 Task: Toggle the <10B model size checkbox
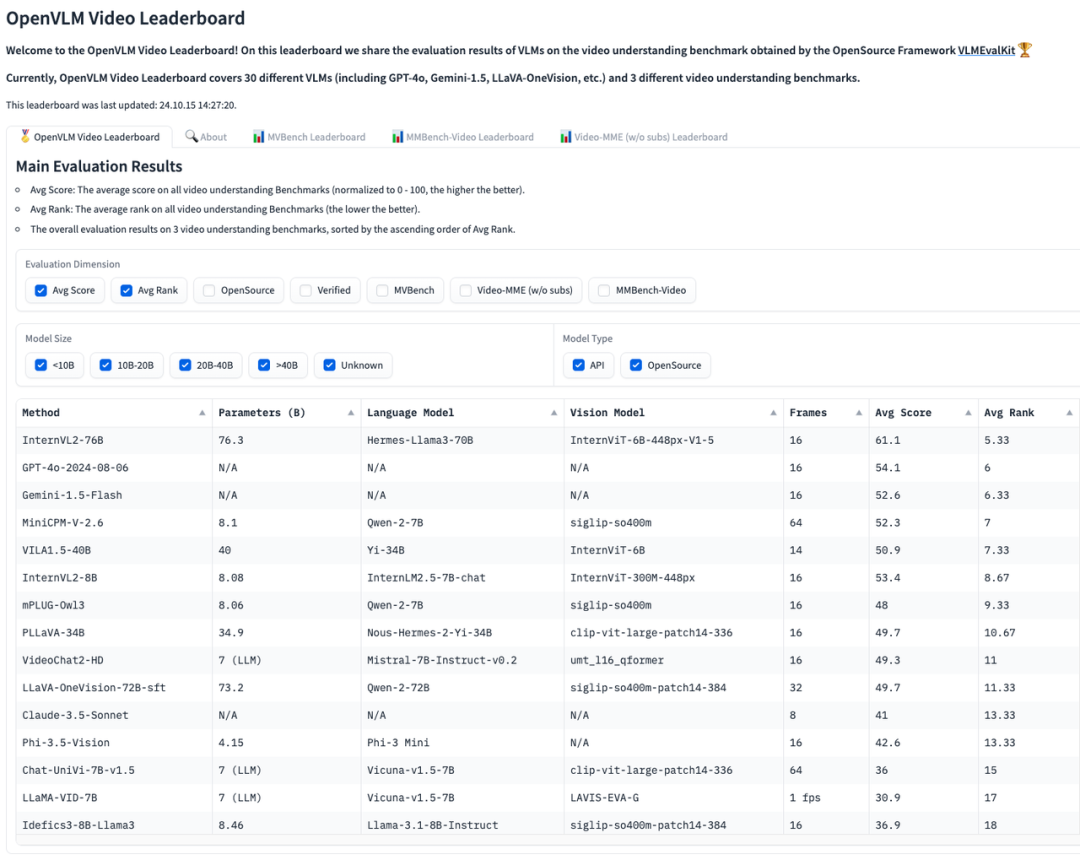pos(41,365)
